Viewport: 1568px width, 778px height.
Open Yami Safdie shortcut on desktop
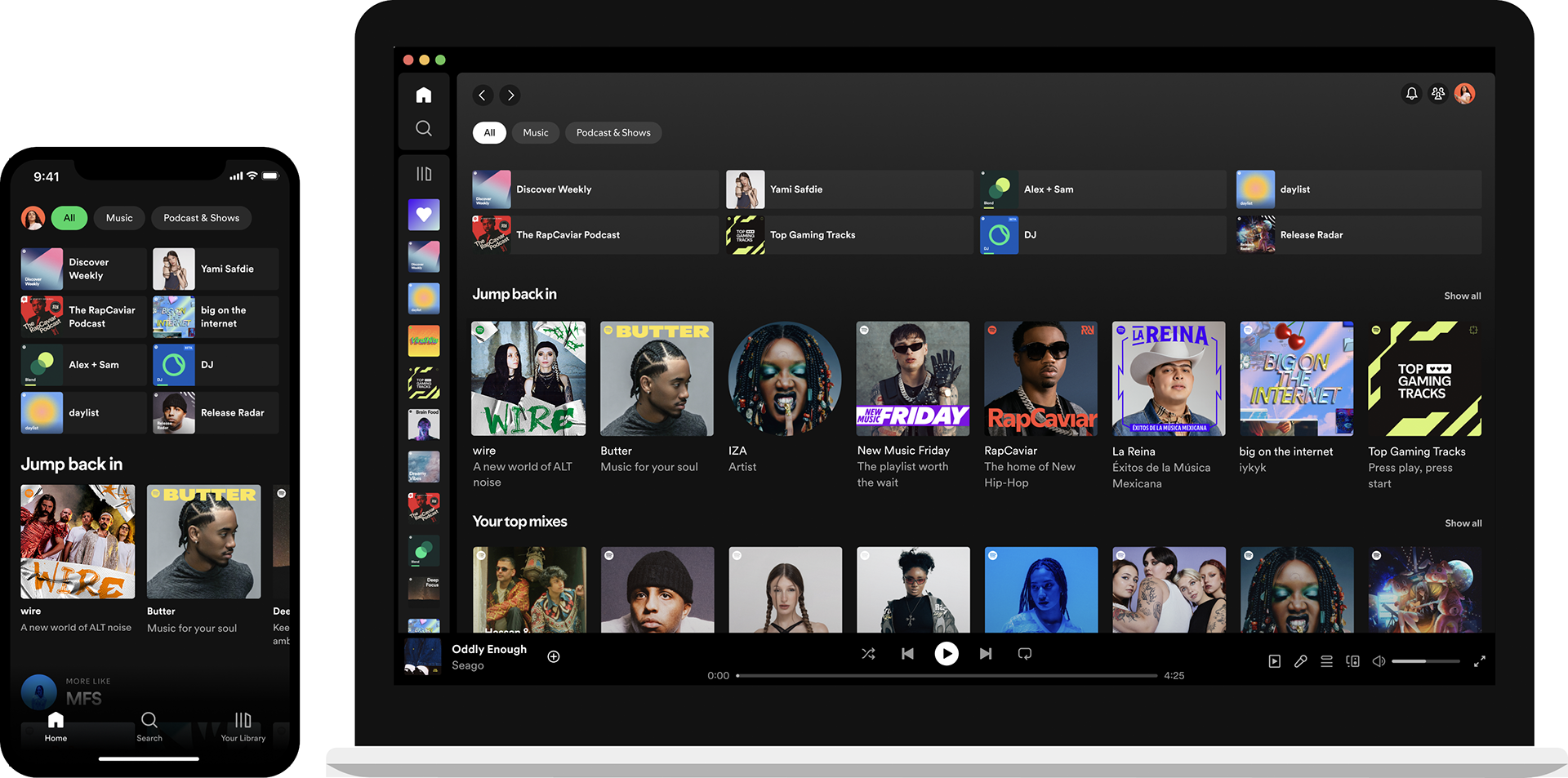tap(849, 189)
